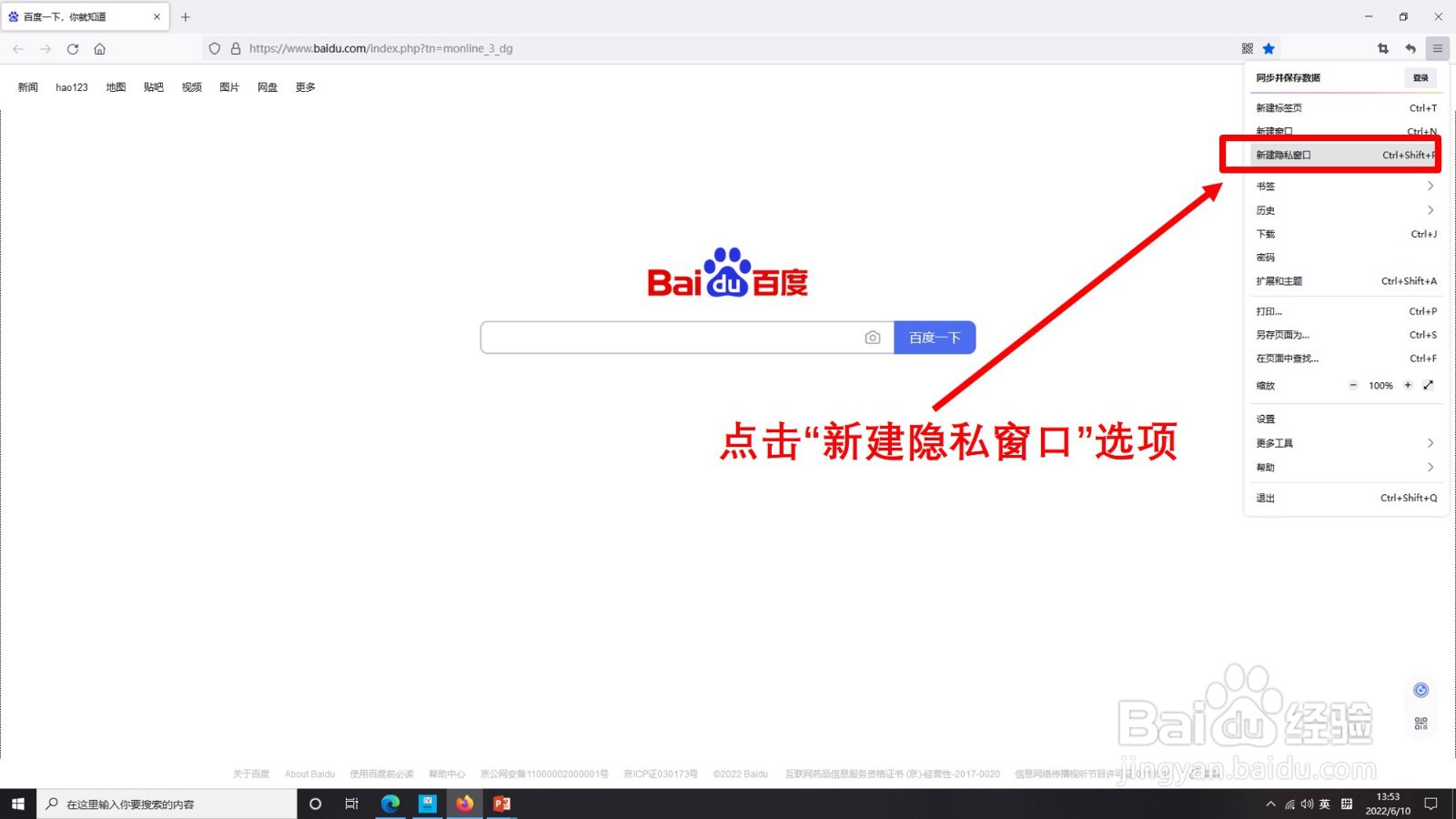Open a new tab with plus button

coord(186,17)
